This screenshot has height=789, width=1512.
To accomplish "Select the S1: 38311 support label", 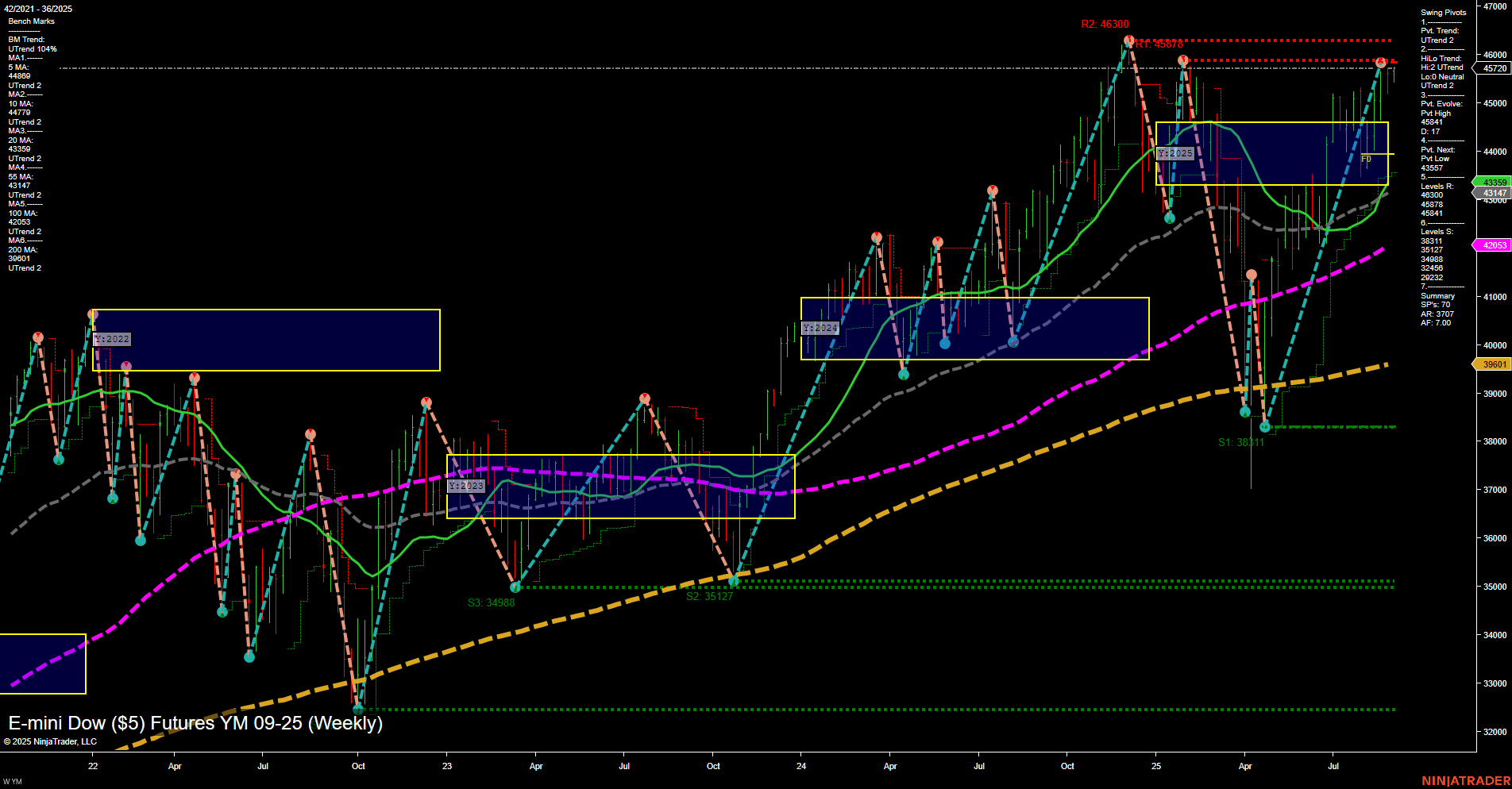I will pyautogui.click(x=1240, y=442).
